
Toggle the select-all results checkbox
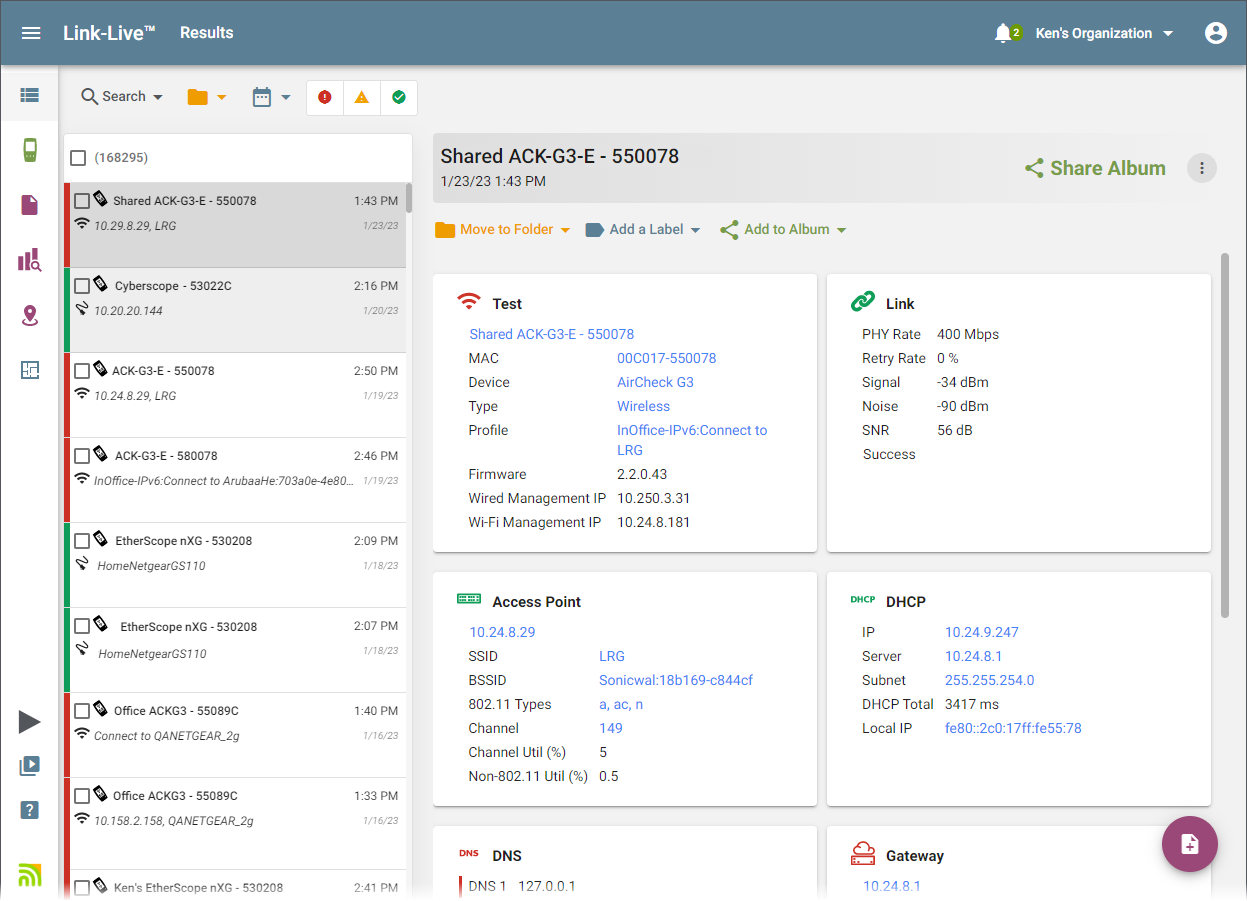[78, 158]
